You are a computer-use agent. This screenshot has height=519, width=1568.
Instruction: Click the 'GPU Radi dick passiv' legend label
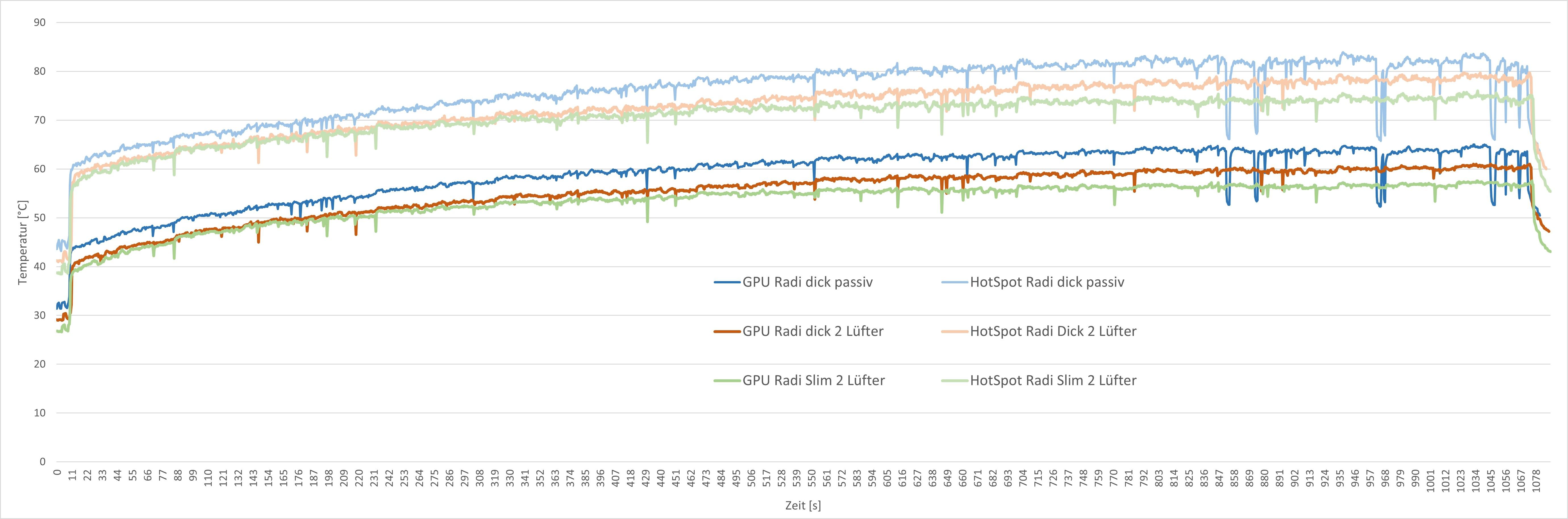click(807, 282)
